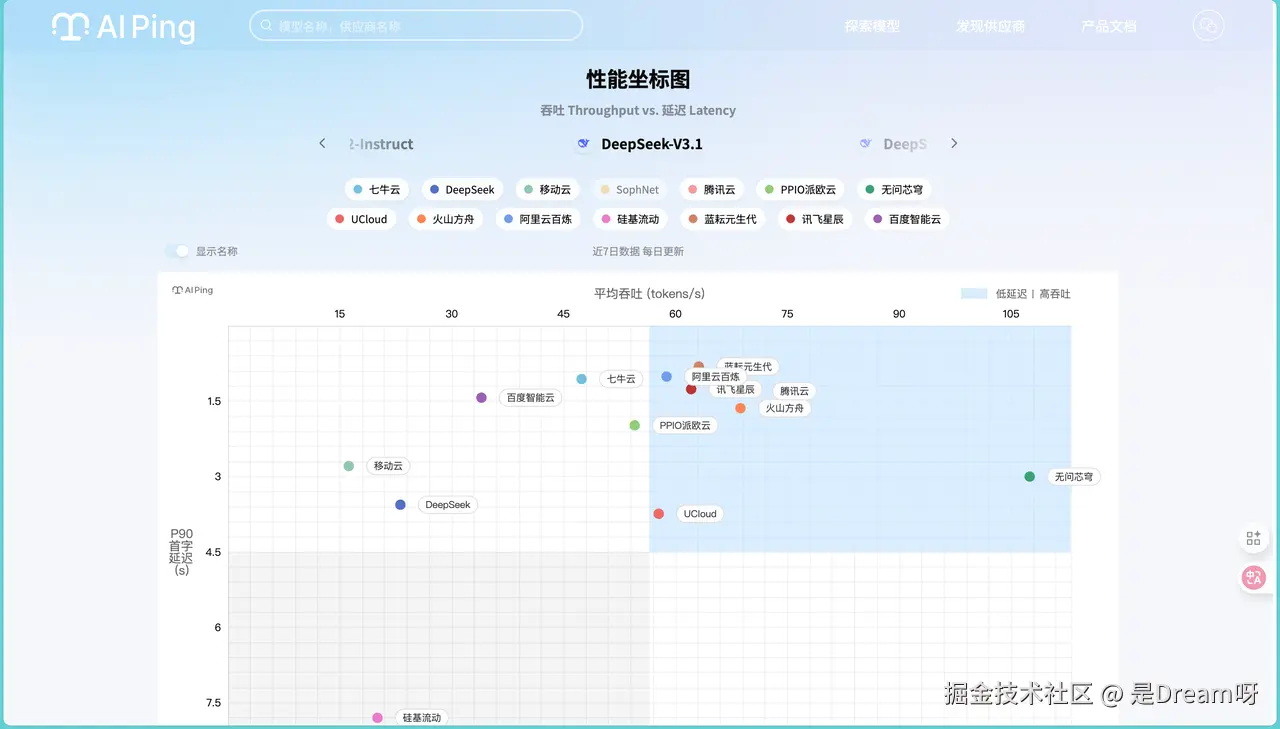Click the 低延迟 | 高吞吐 blue legend swatch

pos(974,294)
